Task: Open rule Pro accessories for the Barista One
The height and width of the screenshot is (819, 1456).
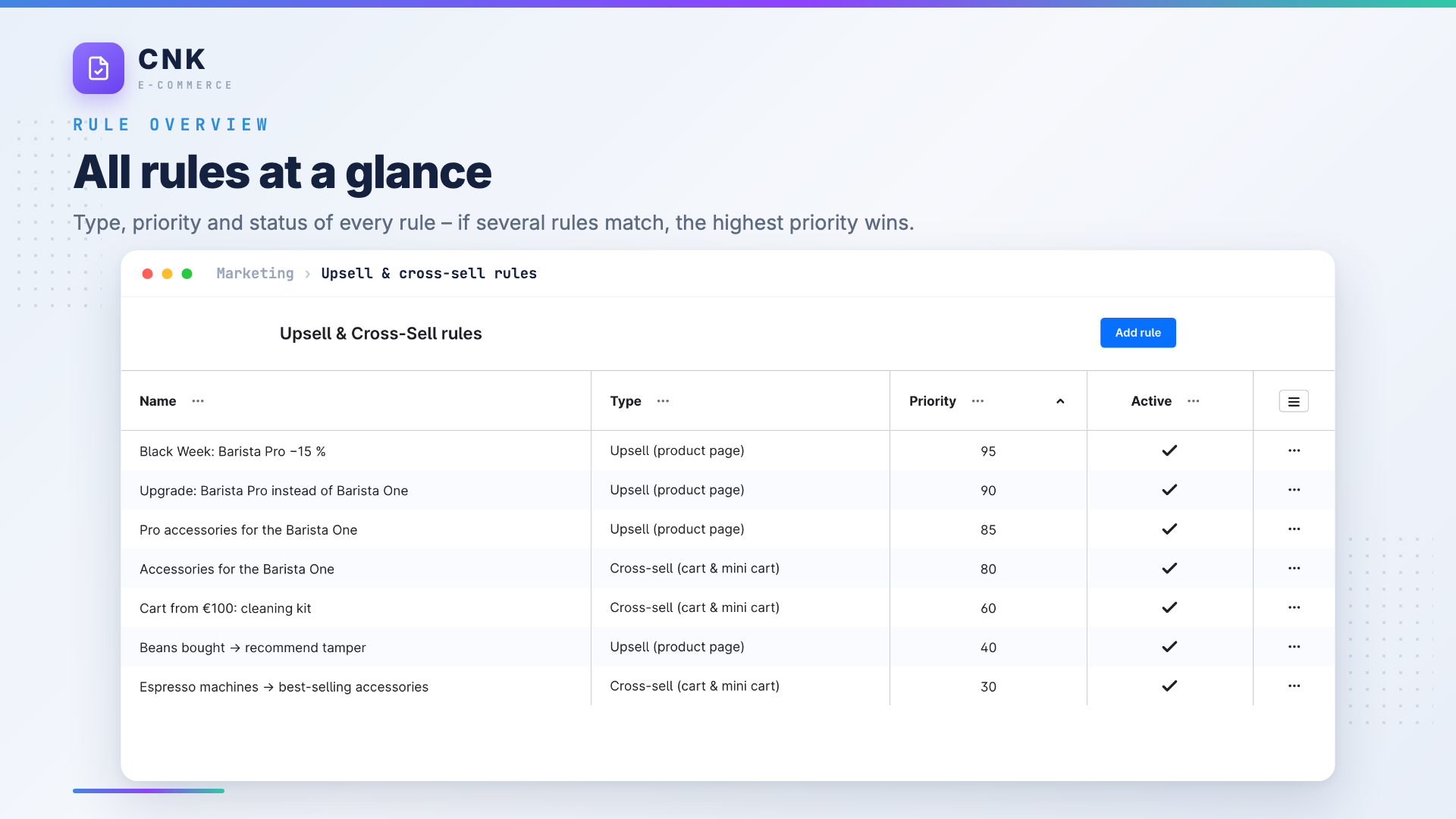Action: coord(248,530)
